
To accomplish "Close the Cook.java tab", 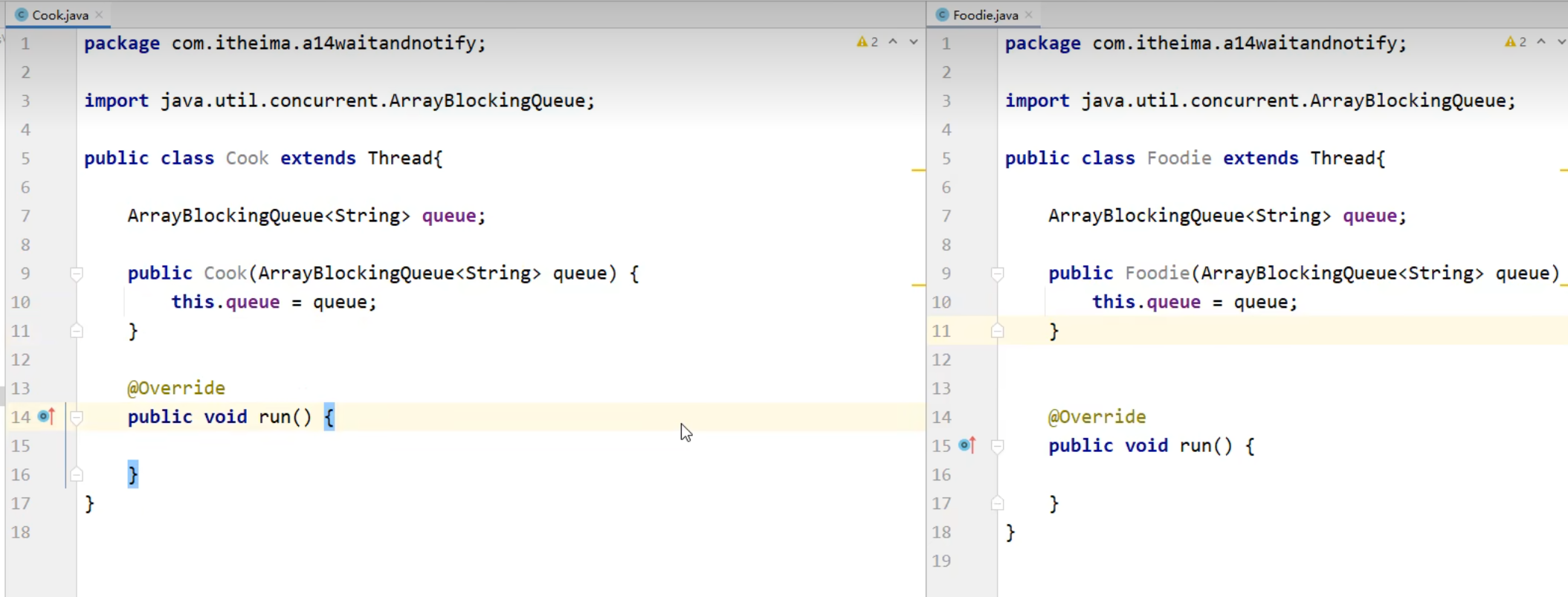I will tap(99, 15).
